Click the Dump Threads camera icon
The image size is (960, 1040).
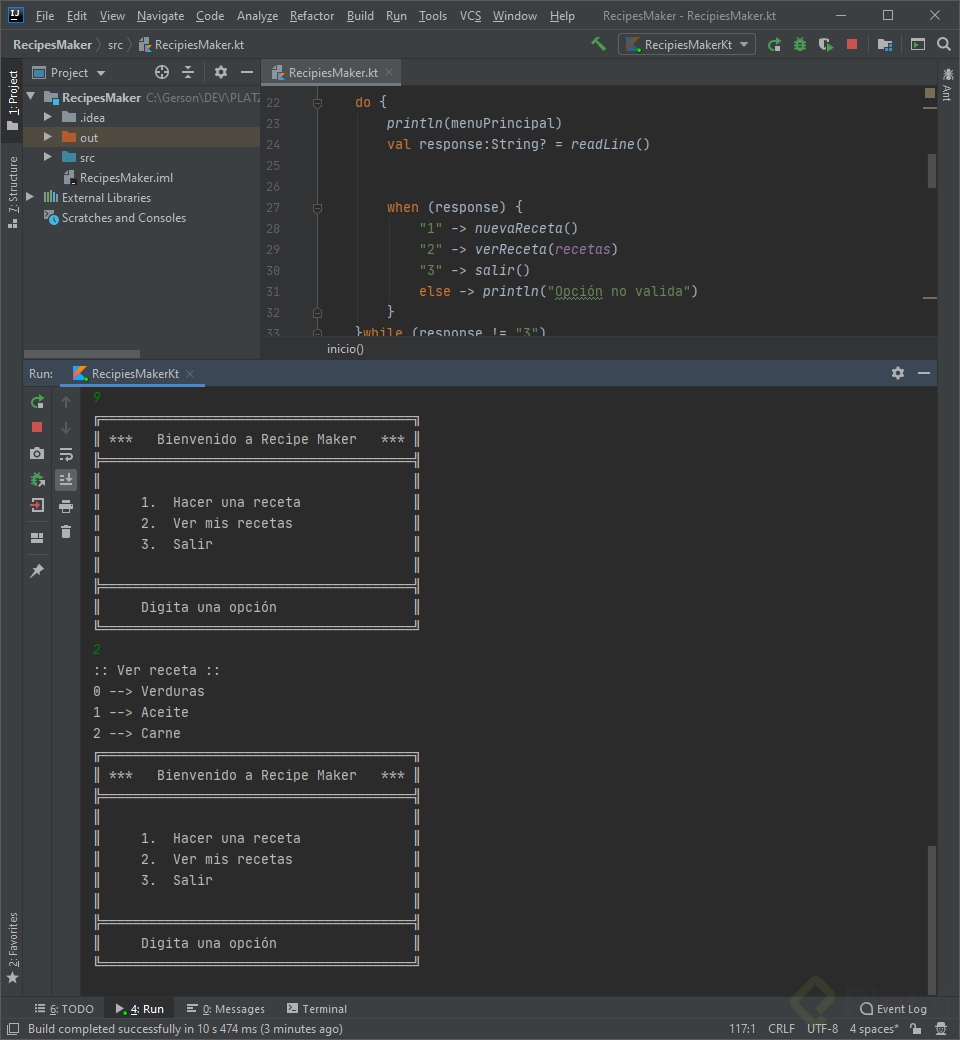37,453
